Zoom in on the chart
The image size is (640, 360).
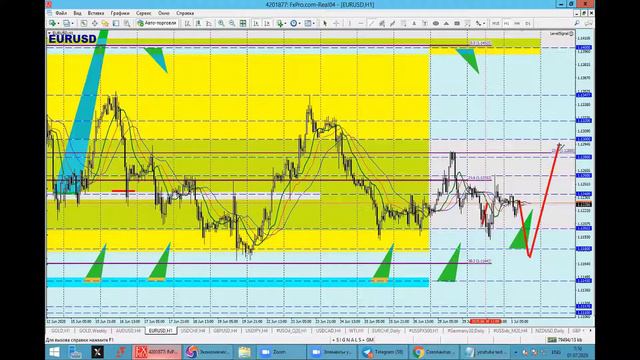(x=221, y=23)
